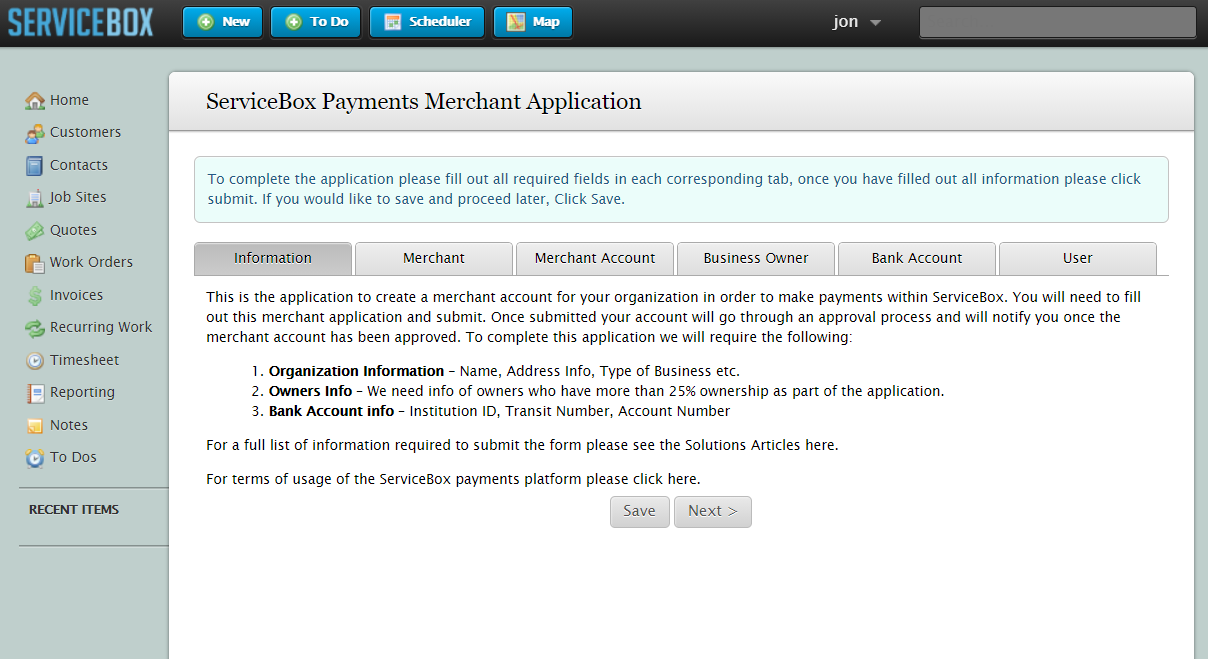Viewport: 1208px width, 659px height.
Task: Click the Reporting notebook icon
Action: [x=35, y=393]
